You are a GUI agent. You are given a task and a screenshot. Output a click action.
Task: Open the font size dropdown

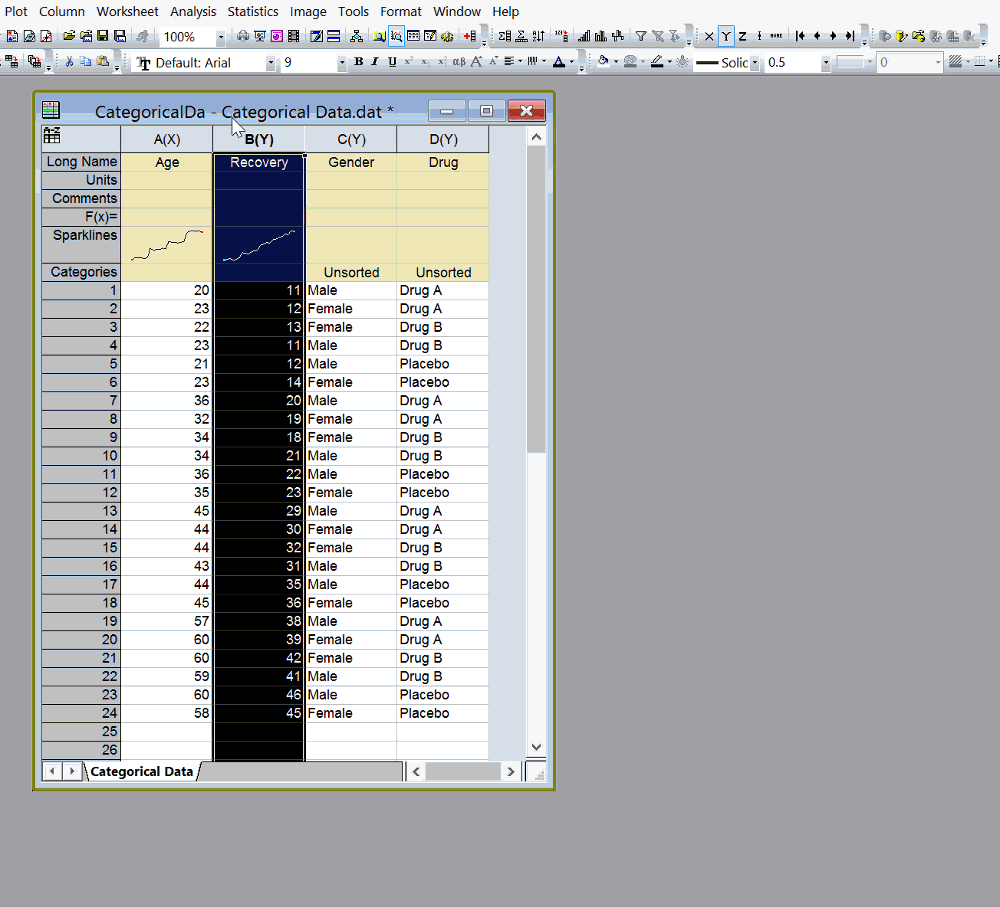coord(341,63)
